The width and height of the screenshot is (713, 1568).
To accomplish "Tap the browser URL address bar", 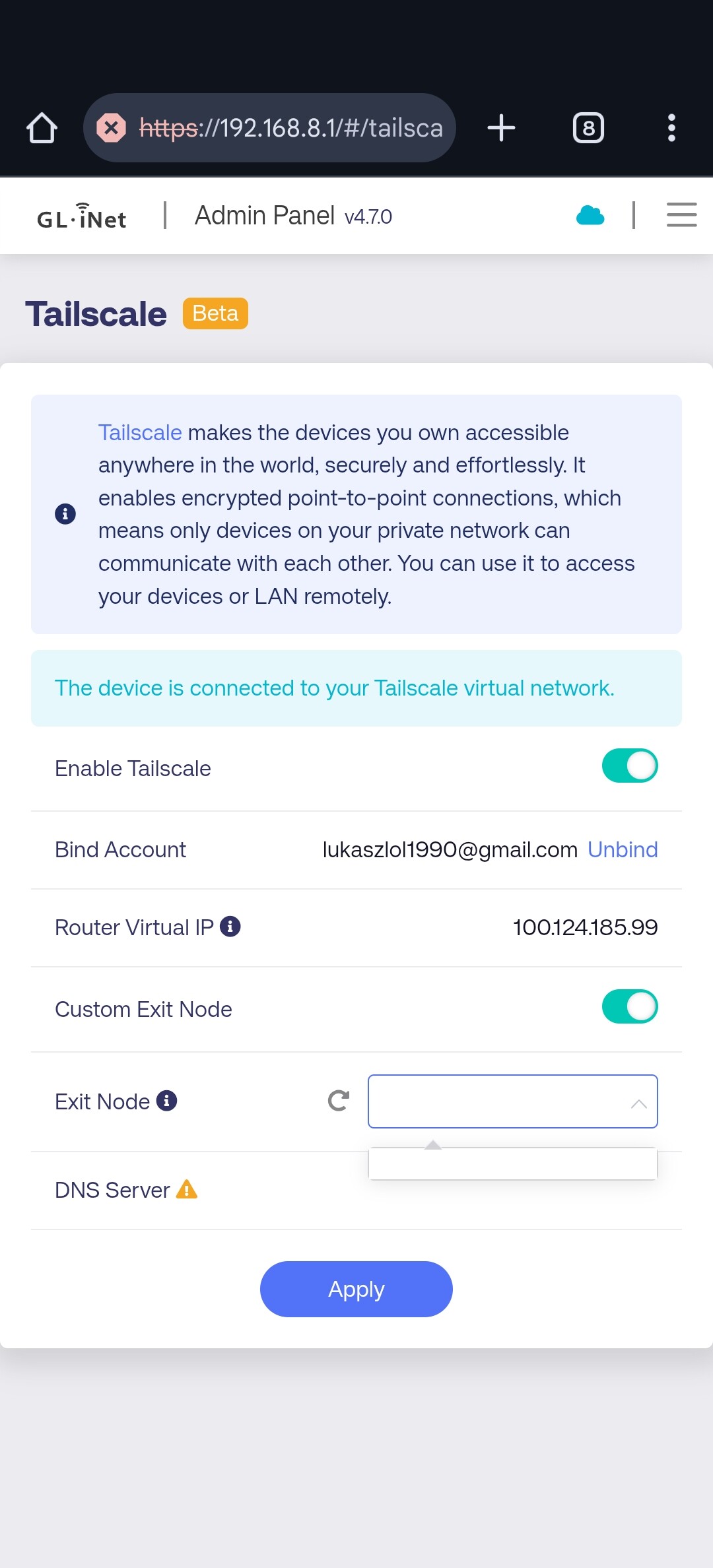I will pos(290,128).
